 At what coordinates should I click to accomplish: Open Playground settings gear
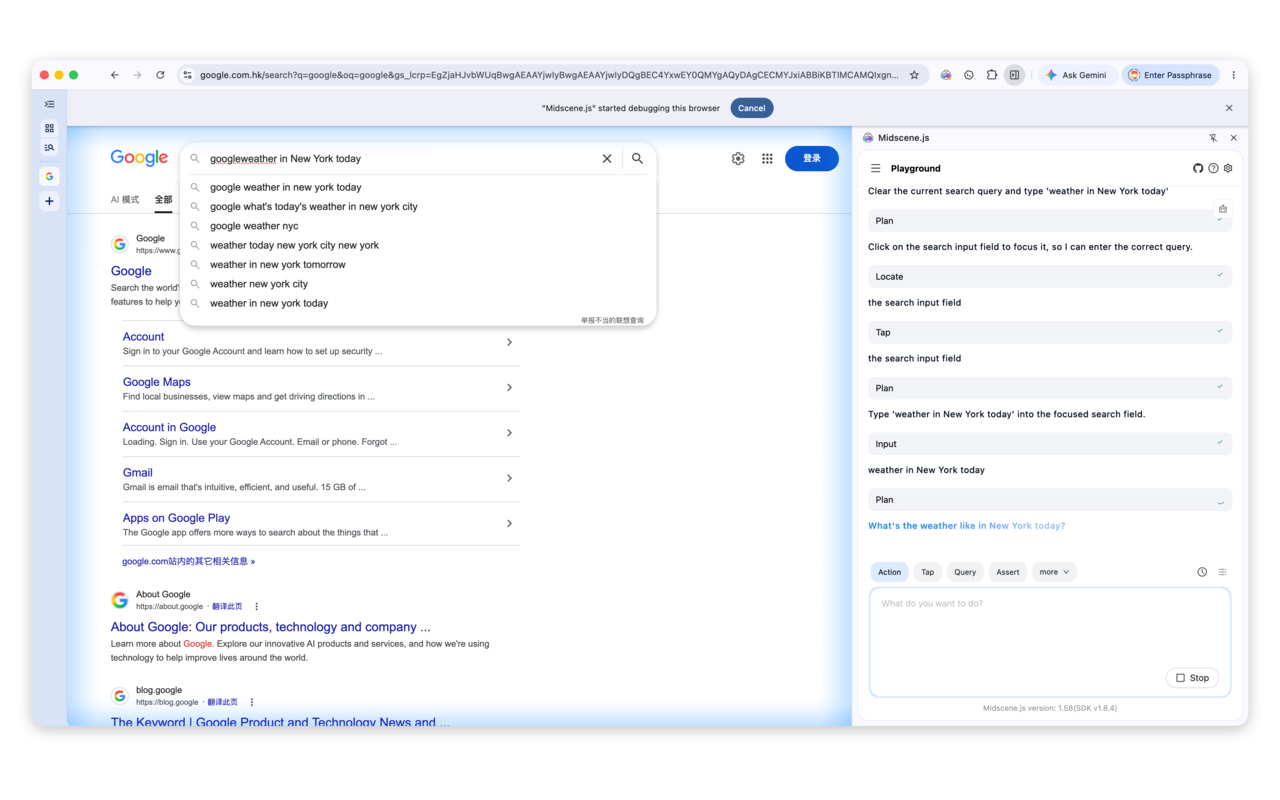[x=1228, y=168]
